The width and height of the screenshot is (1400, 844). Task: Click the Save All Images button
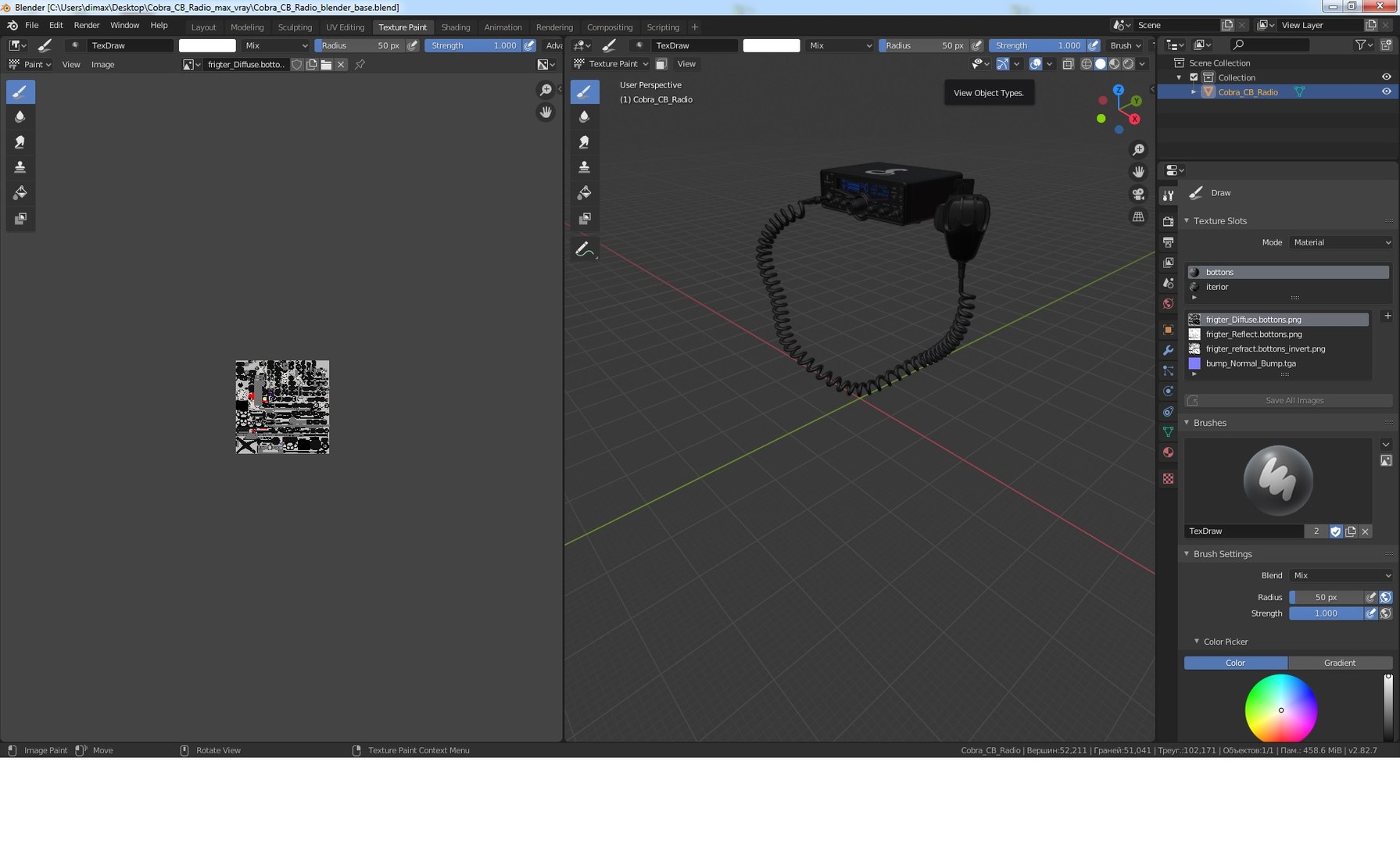click(1288, 401)
